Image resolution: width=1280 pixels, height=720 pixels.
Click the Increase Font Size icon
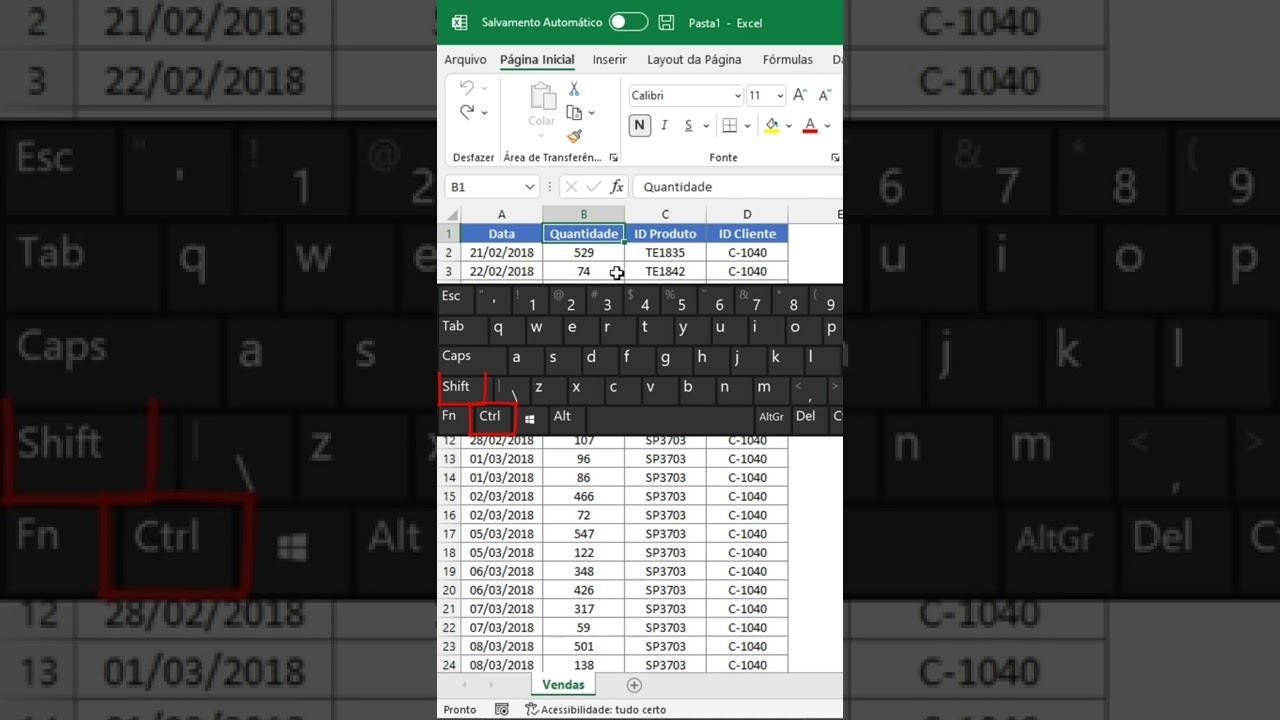800,96
